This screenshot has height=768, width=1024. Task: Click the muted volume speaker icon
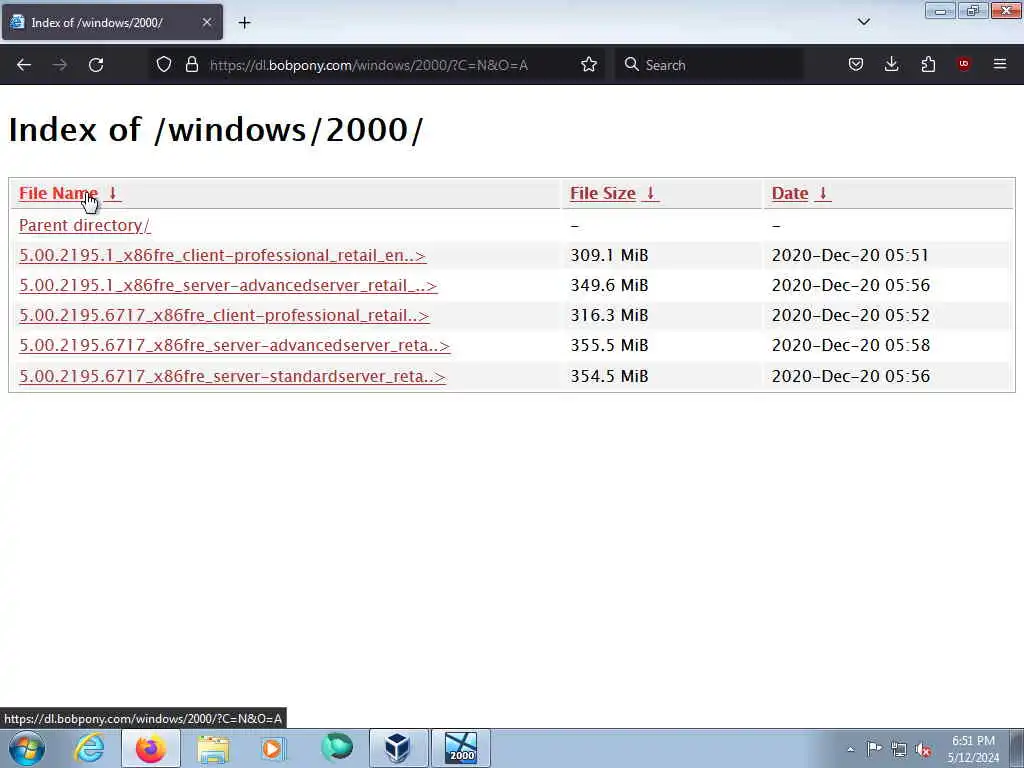pyautogui.click(x=923, y=750)
